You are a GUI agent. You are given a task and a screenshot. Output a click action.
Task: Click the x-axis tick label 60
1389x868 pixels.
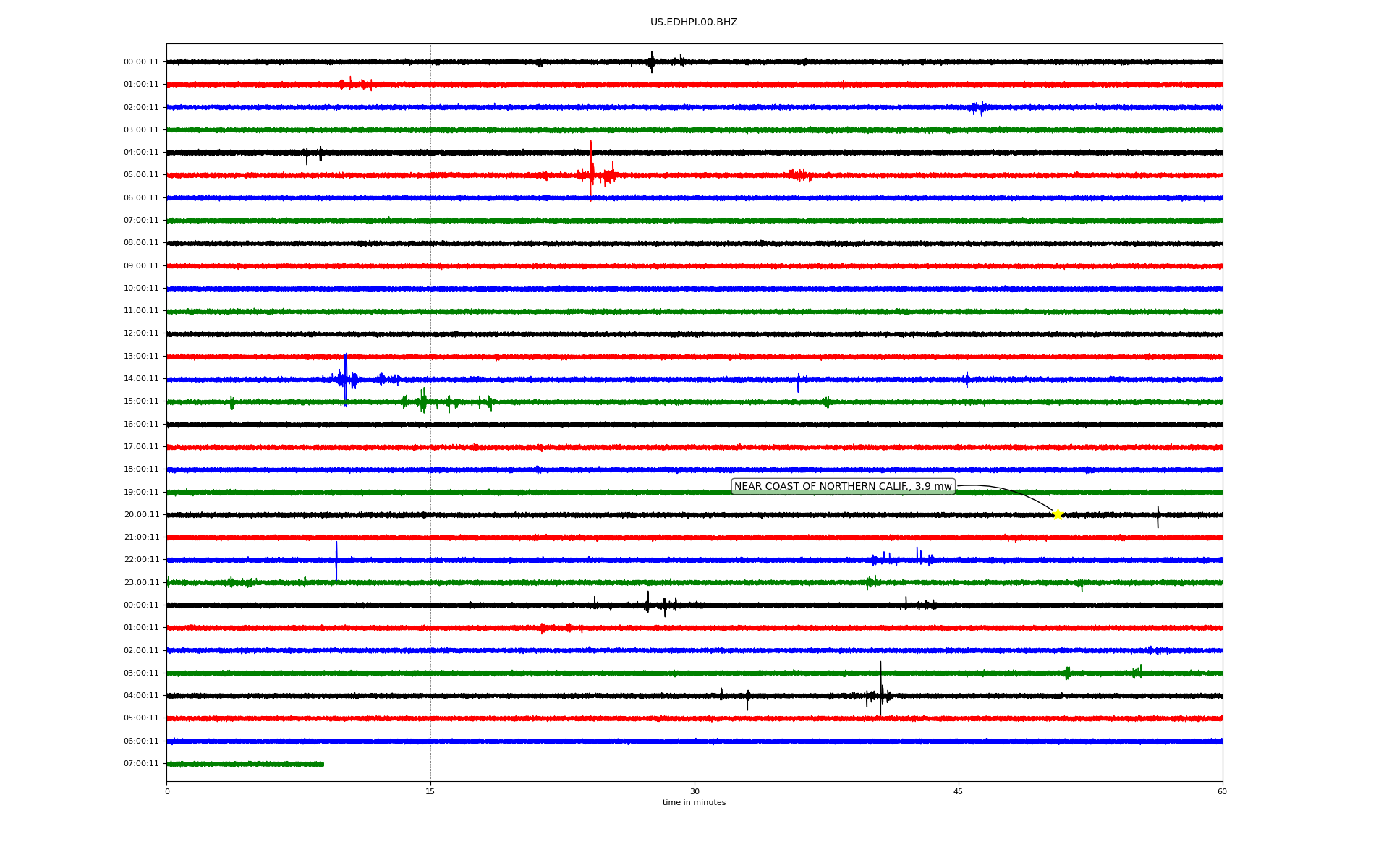pyautogui.click(x=1222, y=791)
